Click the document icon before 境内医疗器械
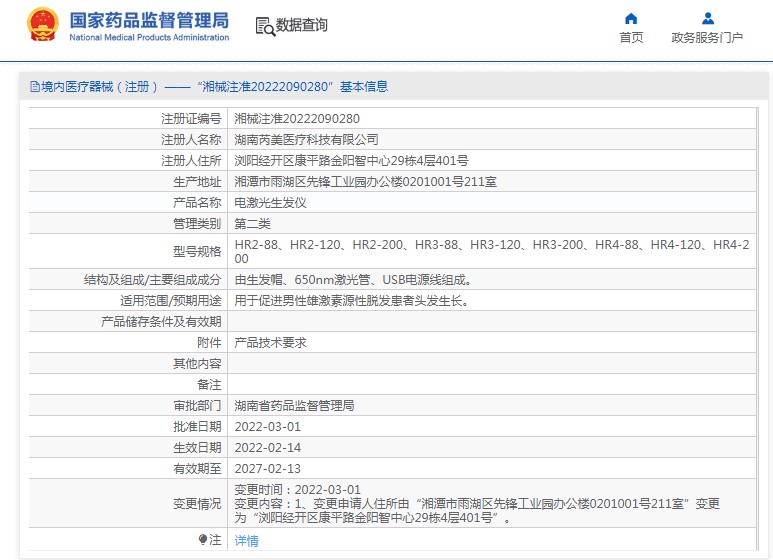The height and width of the screenshot is (560, 773). pyautogui.click(x=35, y=87)
